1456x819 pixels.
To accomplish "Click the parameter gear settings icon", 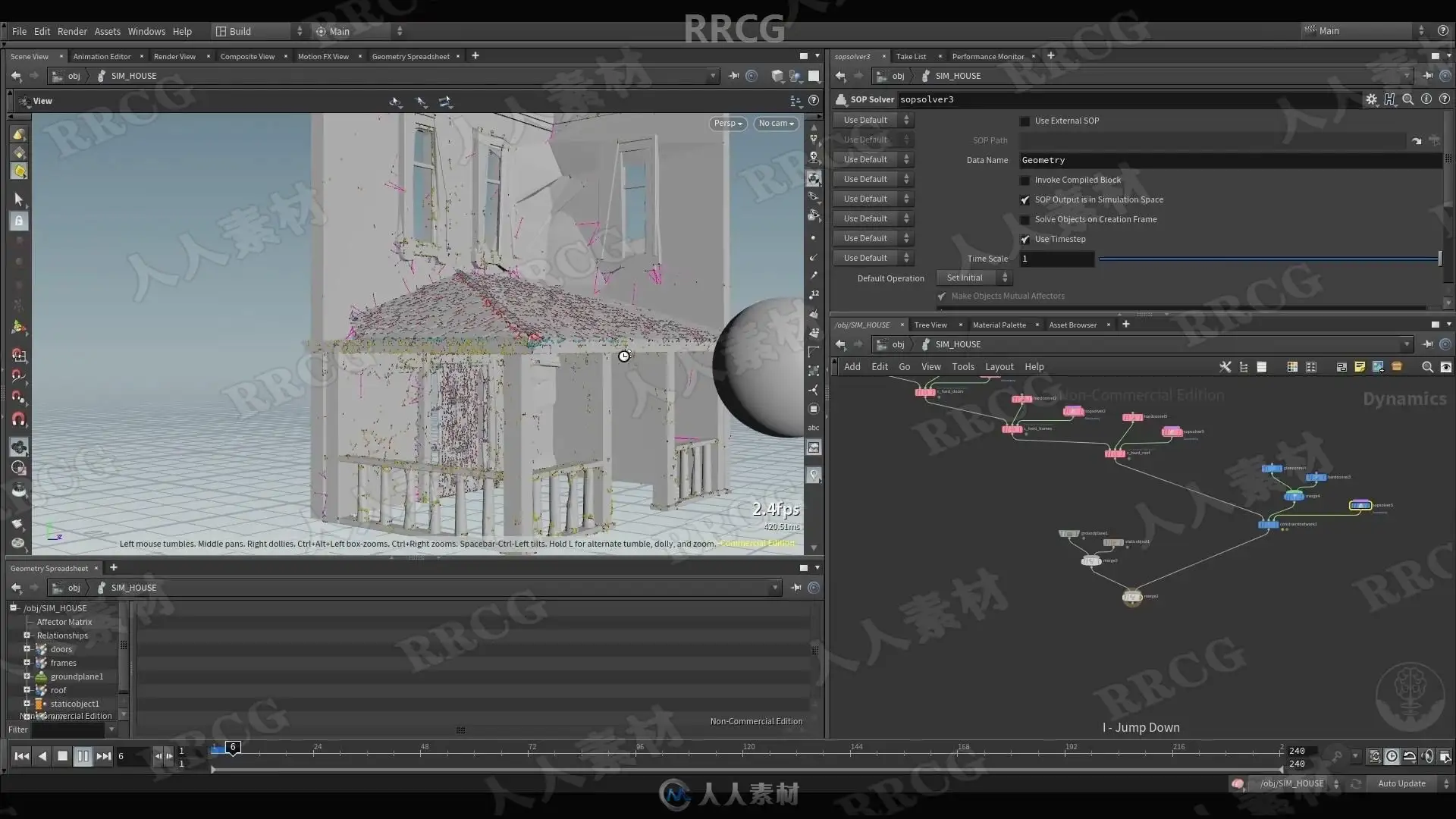I will pyautogui.click(x=1371, y=99).
